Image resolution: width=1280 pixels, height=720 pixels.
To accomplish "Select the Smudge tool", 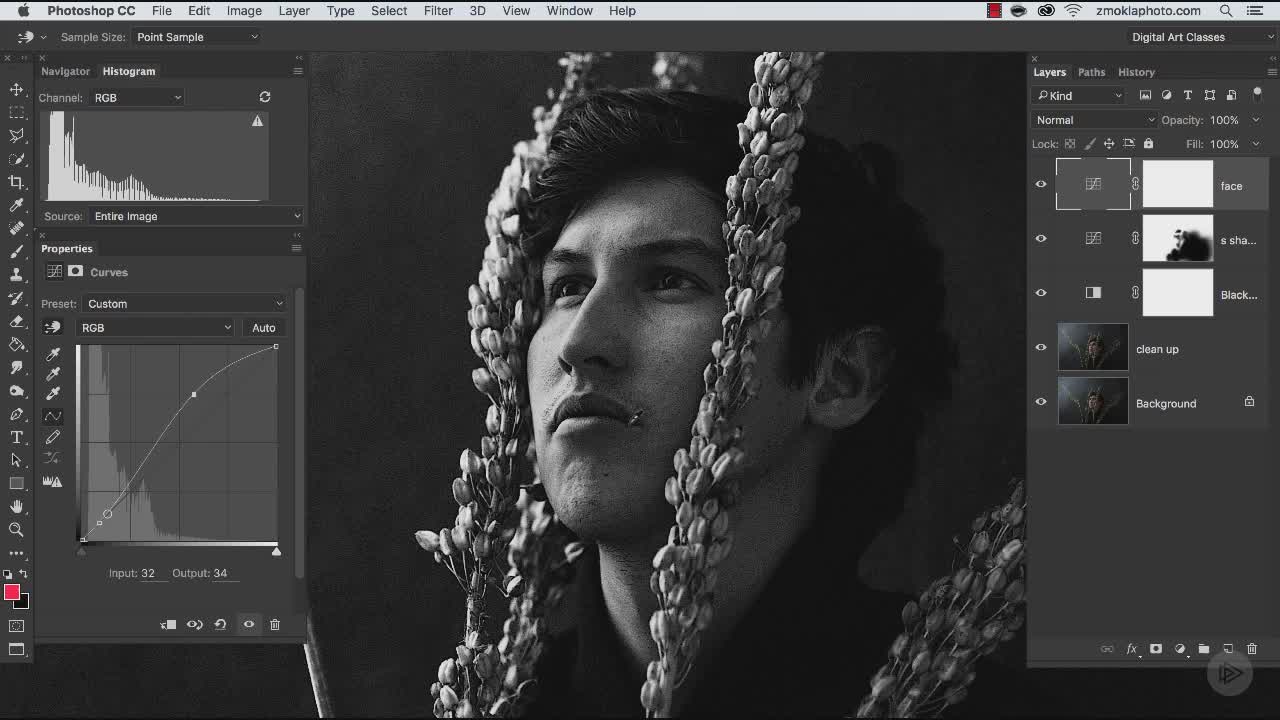I will tap(17, 367).
